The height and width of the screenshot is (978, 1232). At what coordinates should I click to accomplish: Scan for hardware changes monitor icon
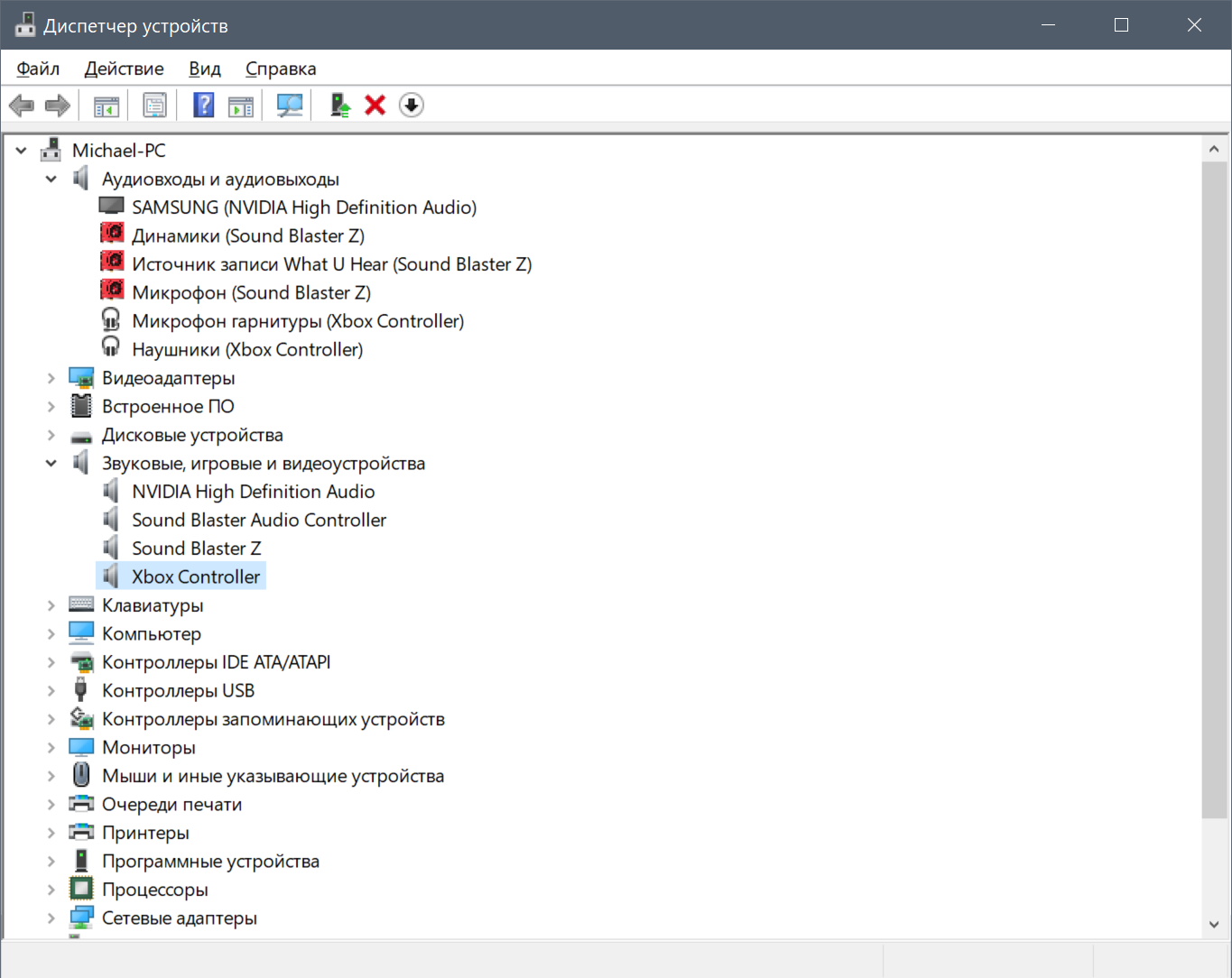290,106
